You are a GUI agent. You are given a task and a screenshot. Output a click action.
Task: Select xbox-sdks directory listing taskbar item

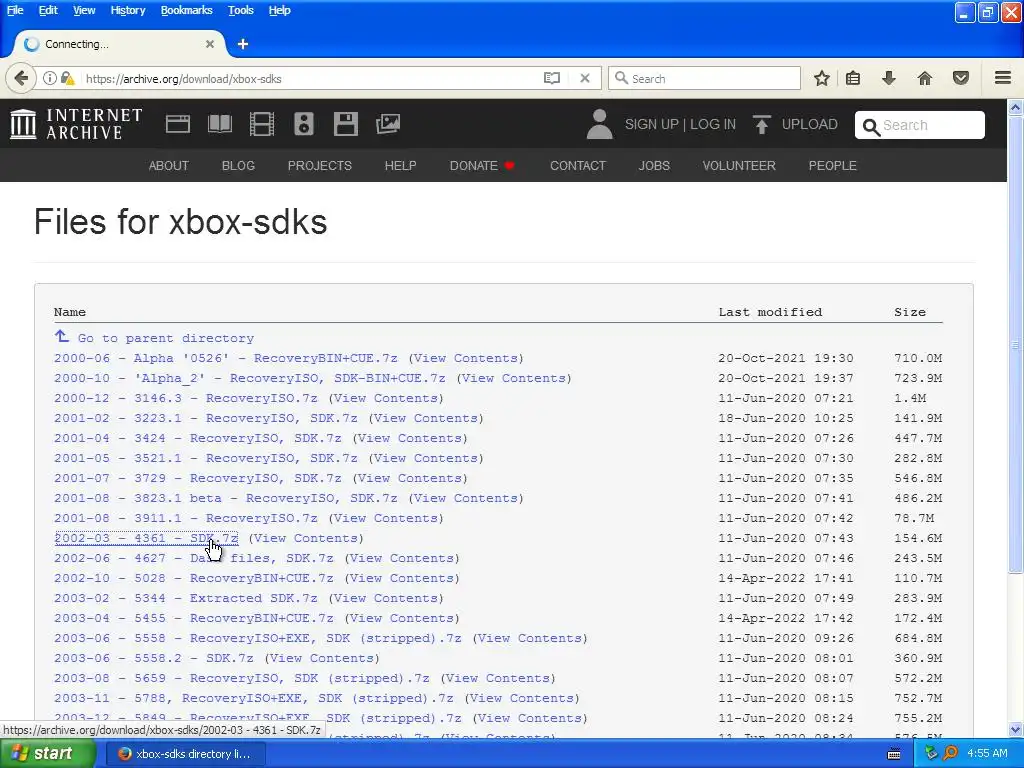[184, 754]
